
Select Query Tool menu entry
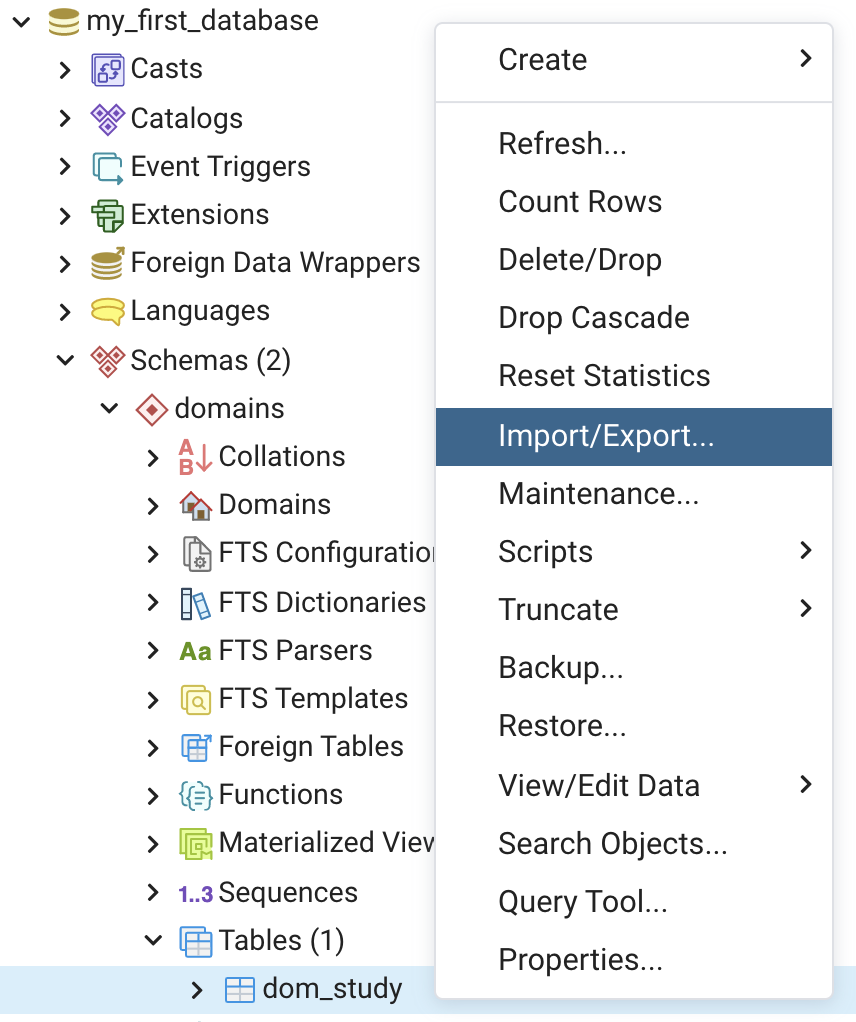tap(583, 902)
